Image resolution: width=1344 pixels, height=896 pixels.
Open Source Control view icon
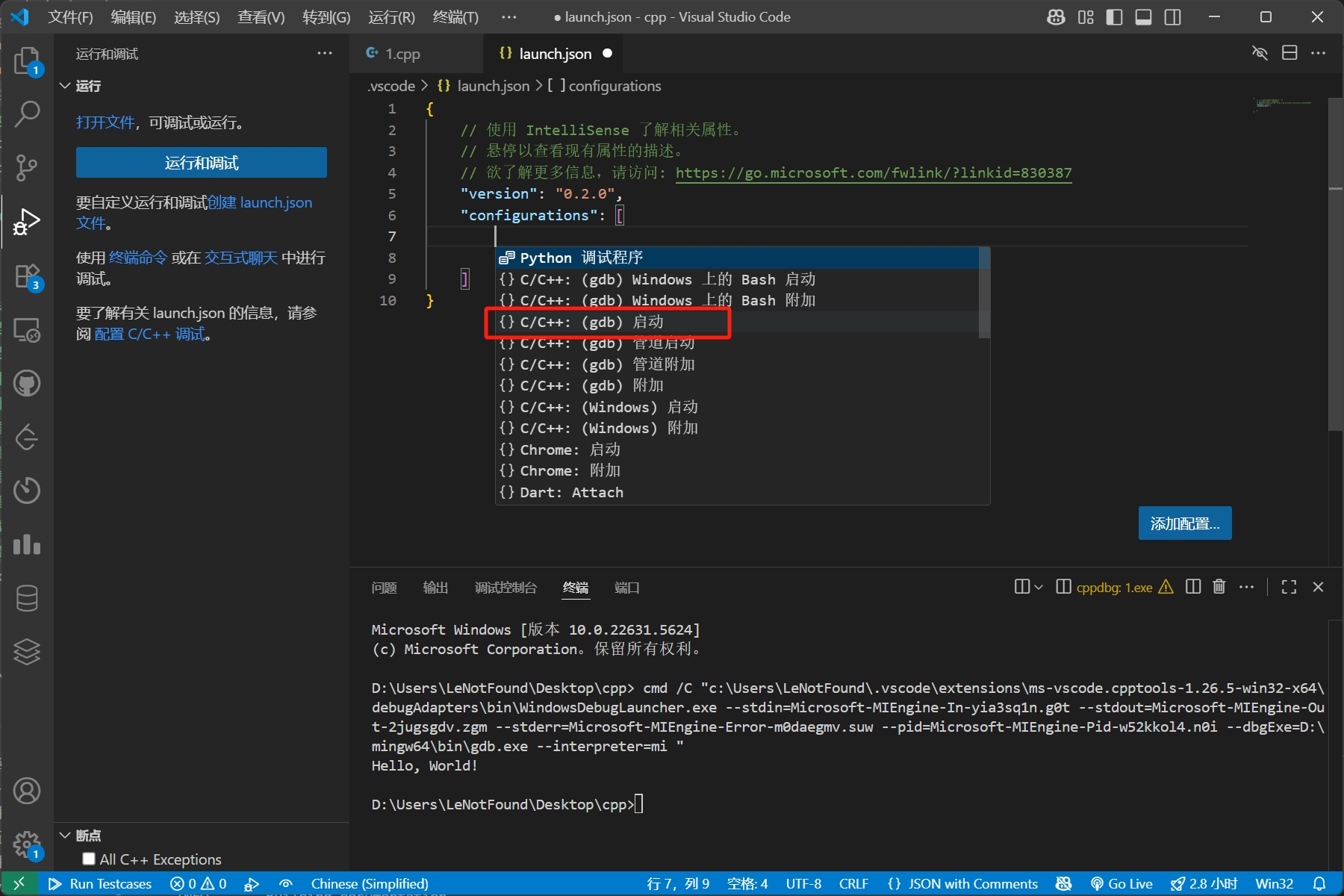27,167
